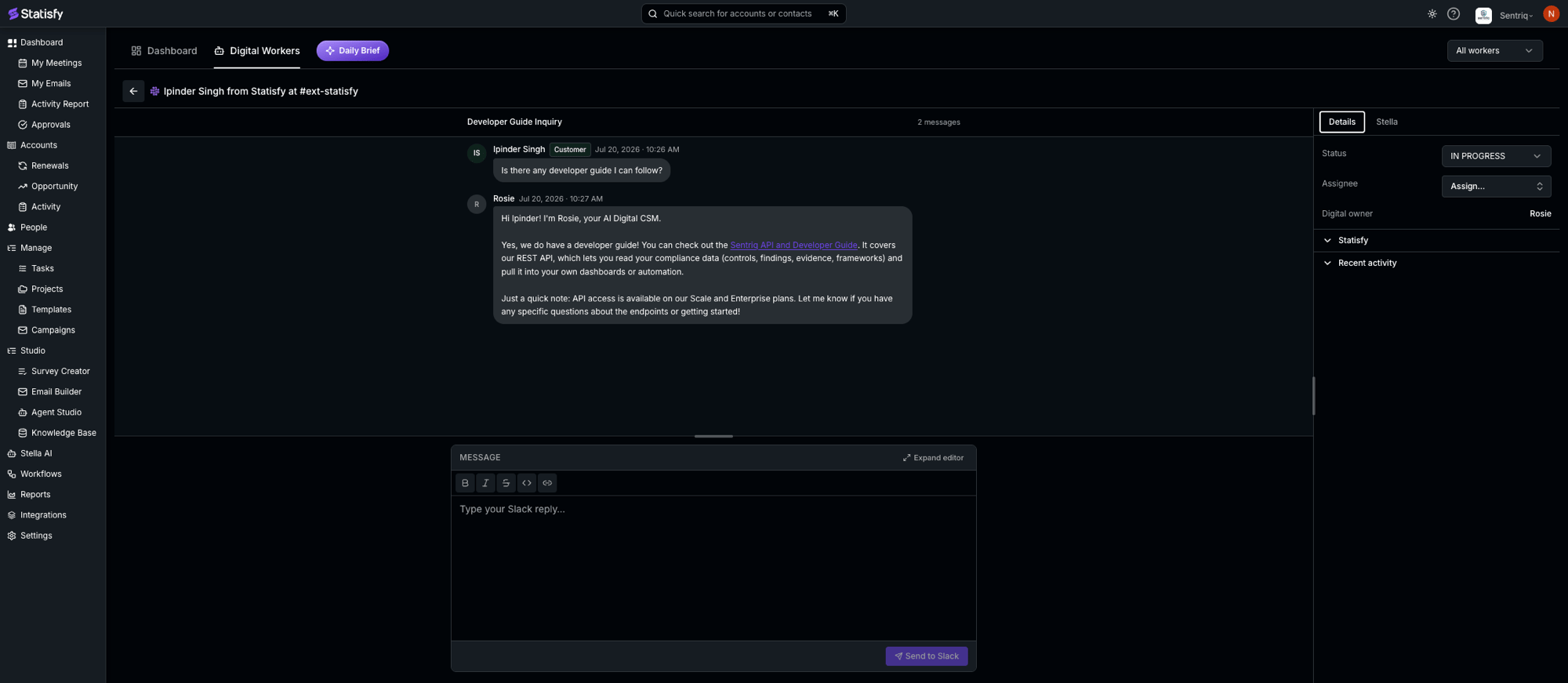Viewport: 1568px width, 683px height.
Task: Click the Statisfy logo
Action: (x=35, y=13)
